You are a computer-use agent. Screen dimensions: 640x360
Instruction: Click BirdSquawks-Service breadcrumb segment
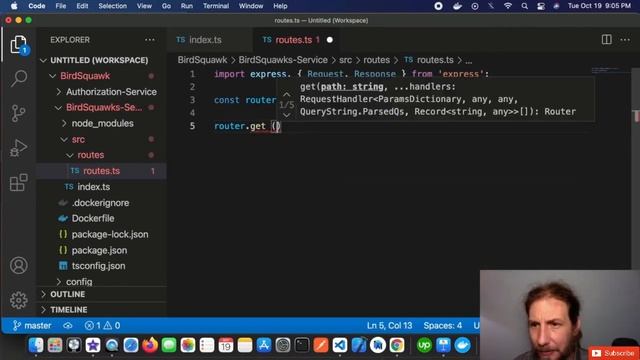click(x=283, y=60)
